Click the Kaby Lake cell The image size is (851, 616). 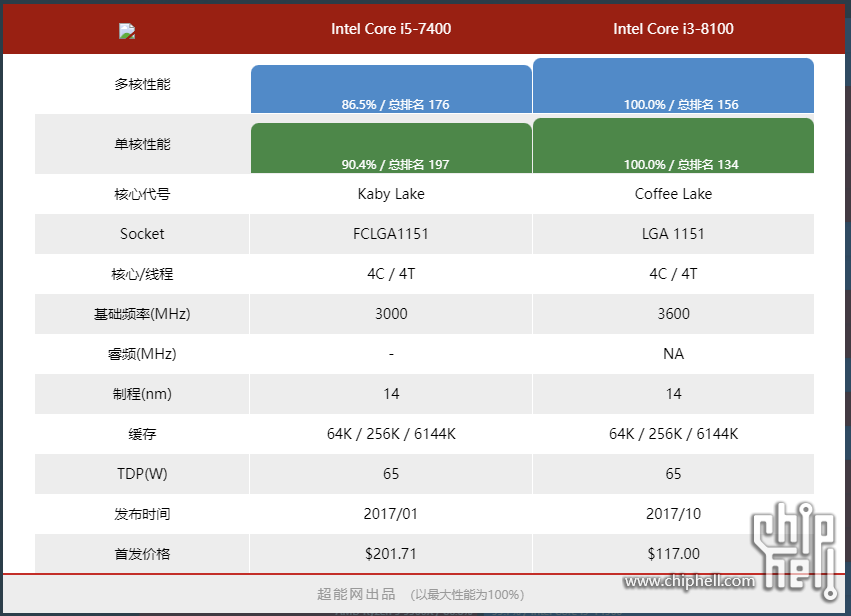[x=391, y=194]
